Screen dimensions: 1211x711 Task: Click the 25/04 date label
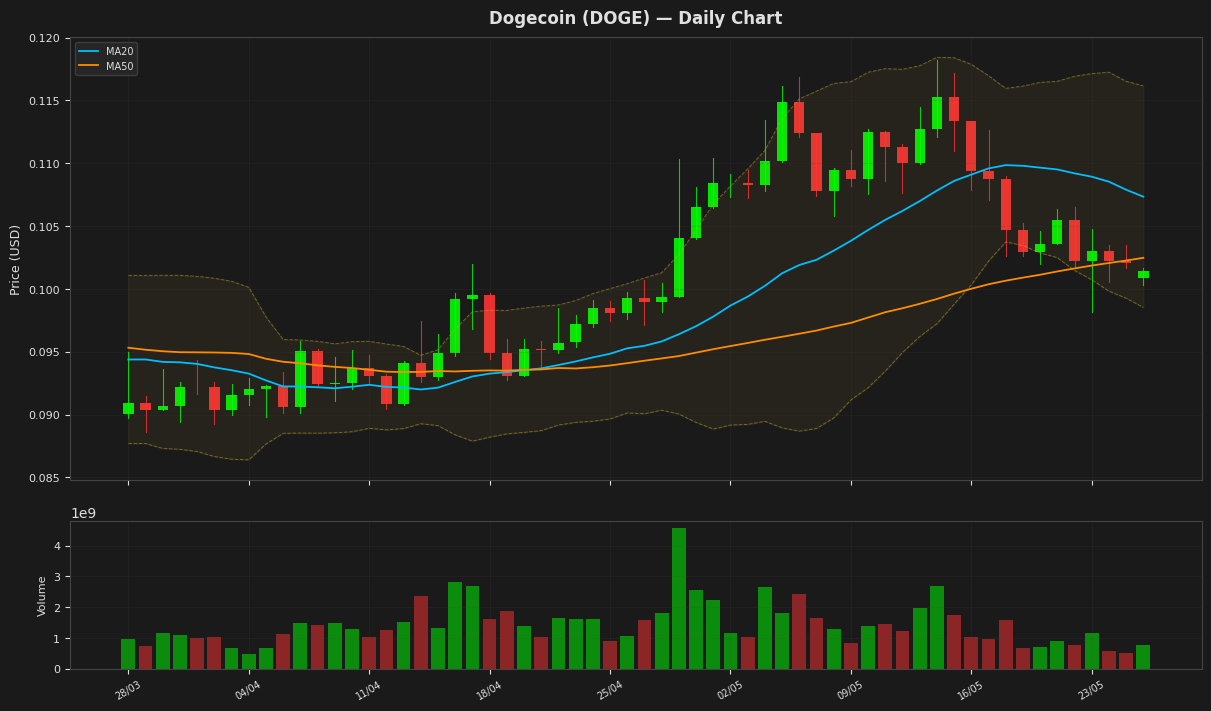(x=609, y=690)
